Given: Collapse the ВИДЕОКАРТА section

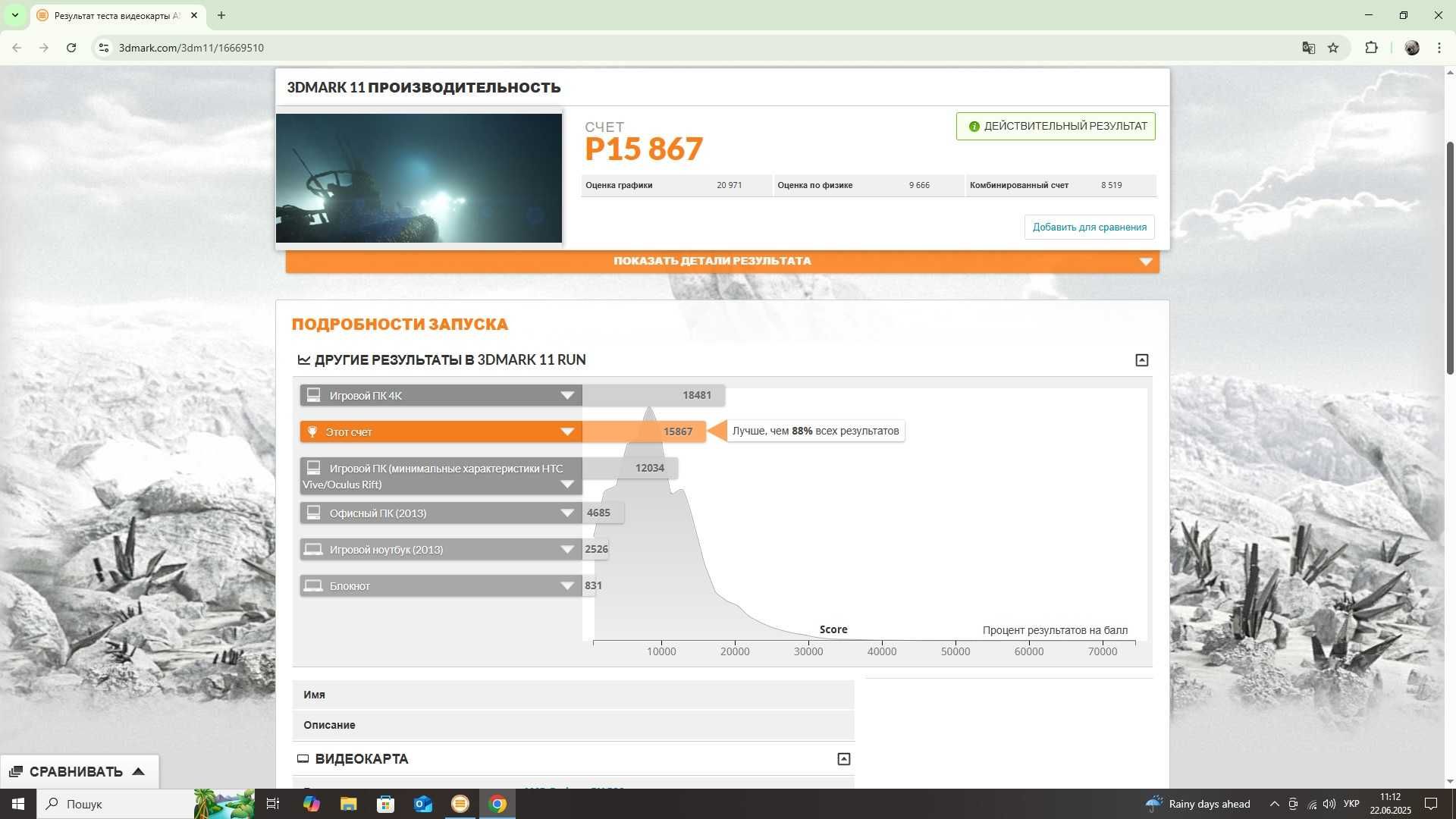Looking at the screenshot, I should click(843, 759).
